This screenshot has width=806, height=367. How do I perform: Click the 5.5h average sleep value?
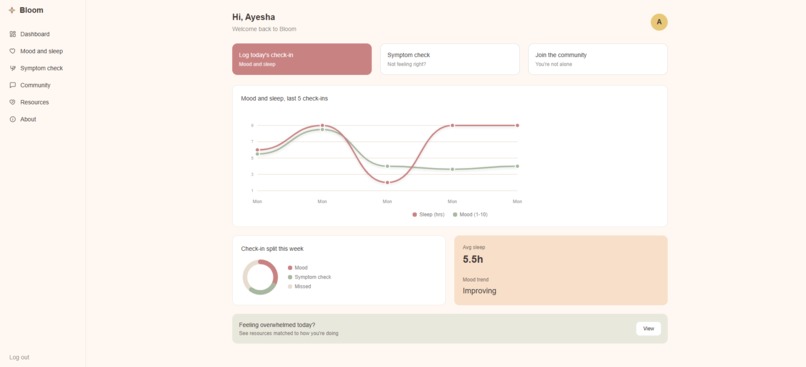(x=473, y=260)
